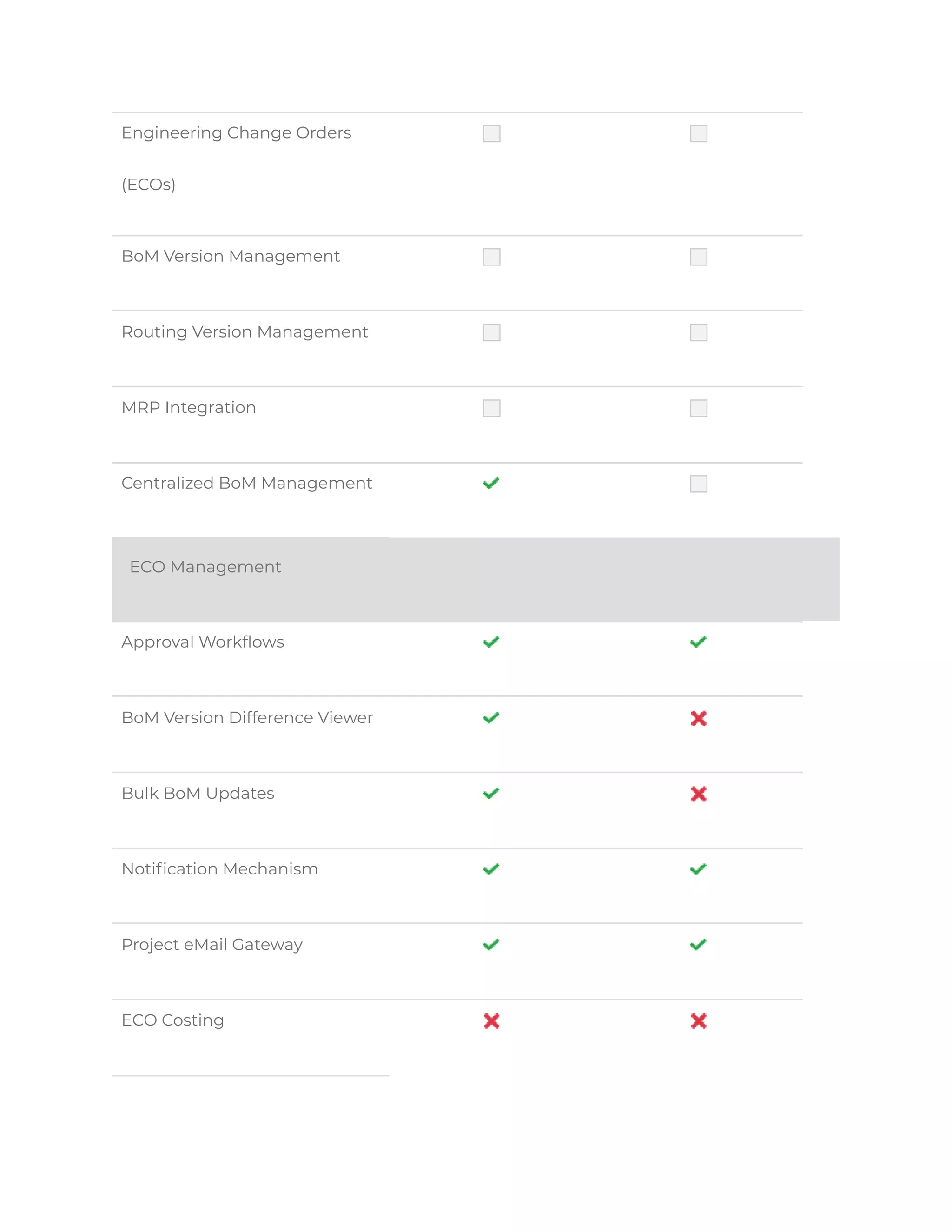Click green checkmark for Bulk BoM Updates
This screenshot has height=1232, width=952.
491,794
